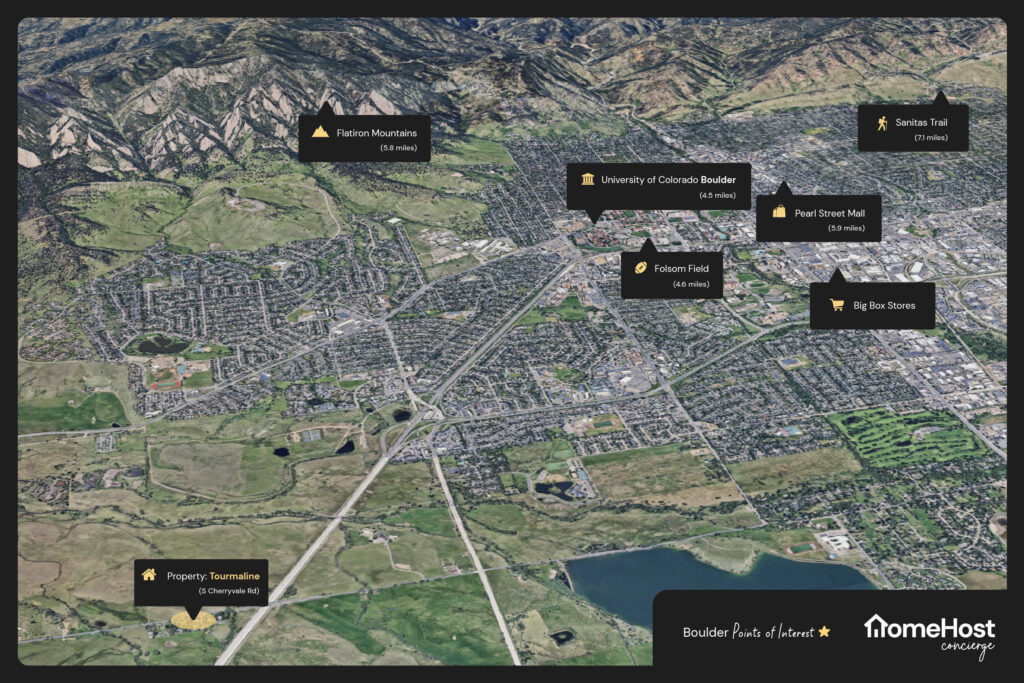Click the house symbol in the HomeHost logo

click(x=875, y=627)
